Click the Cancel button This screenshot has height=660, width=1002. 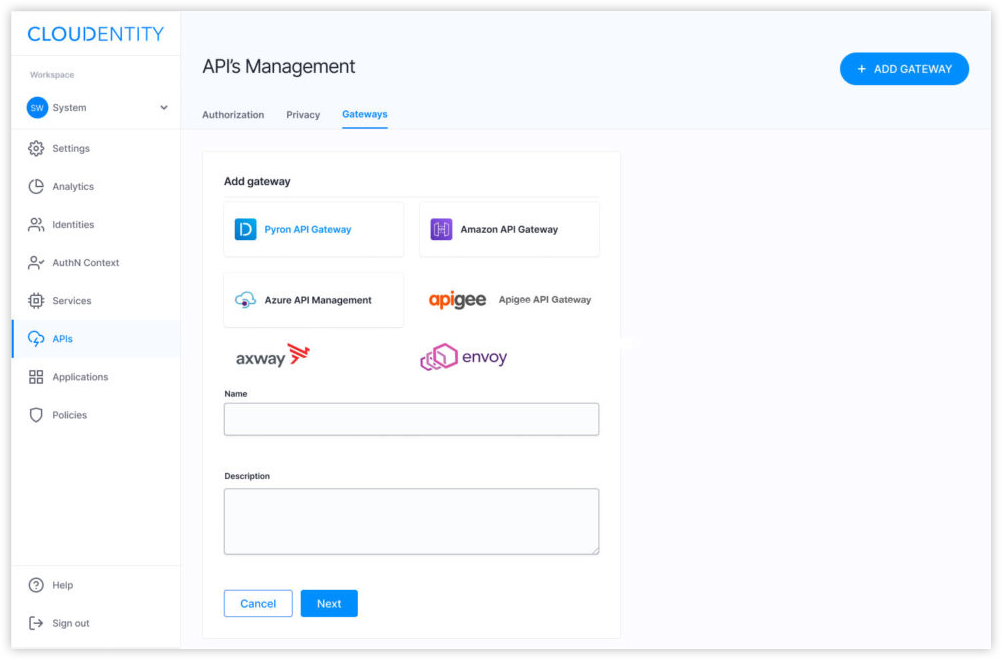click(258, 603)
